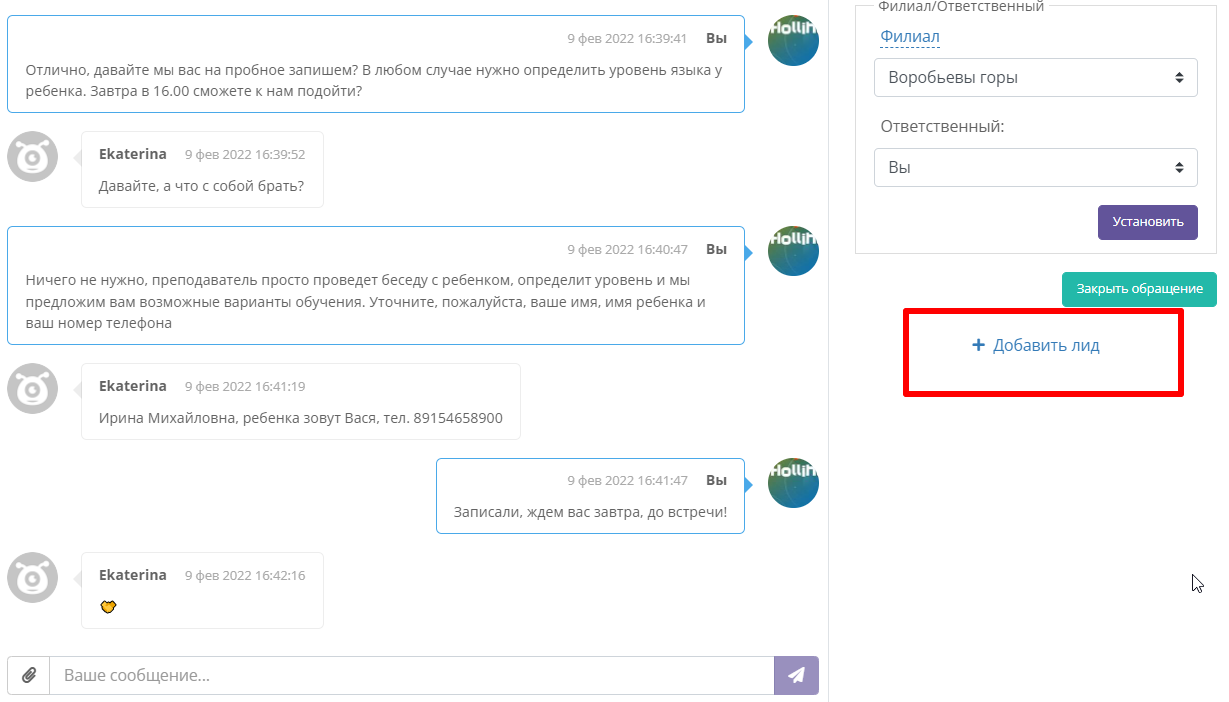Click operator avatar beside the 16:41:47 message
This screenshot has height=702, width=1229.
(793, 482)
